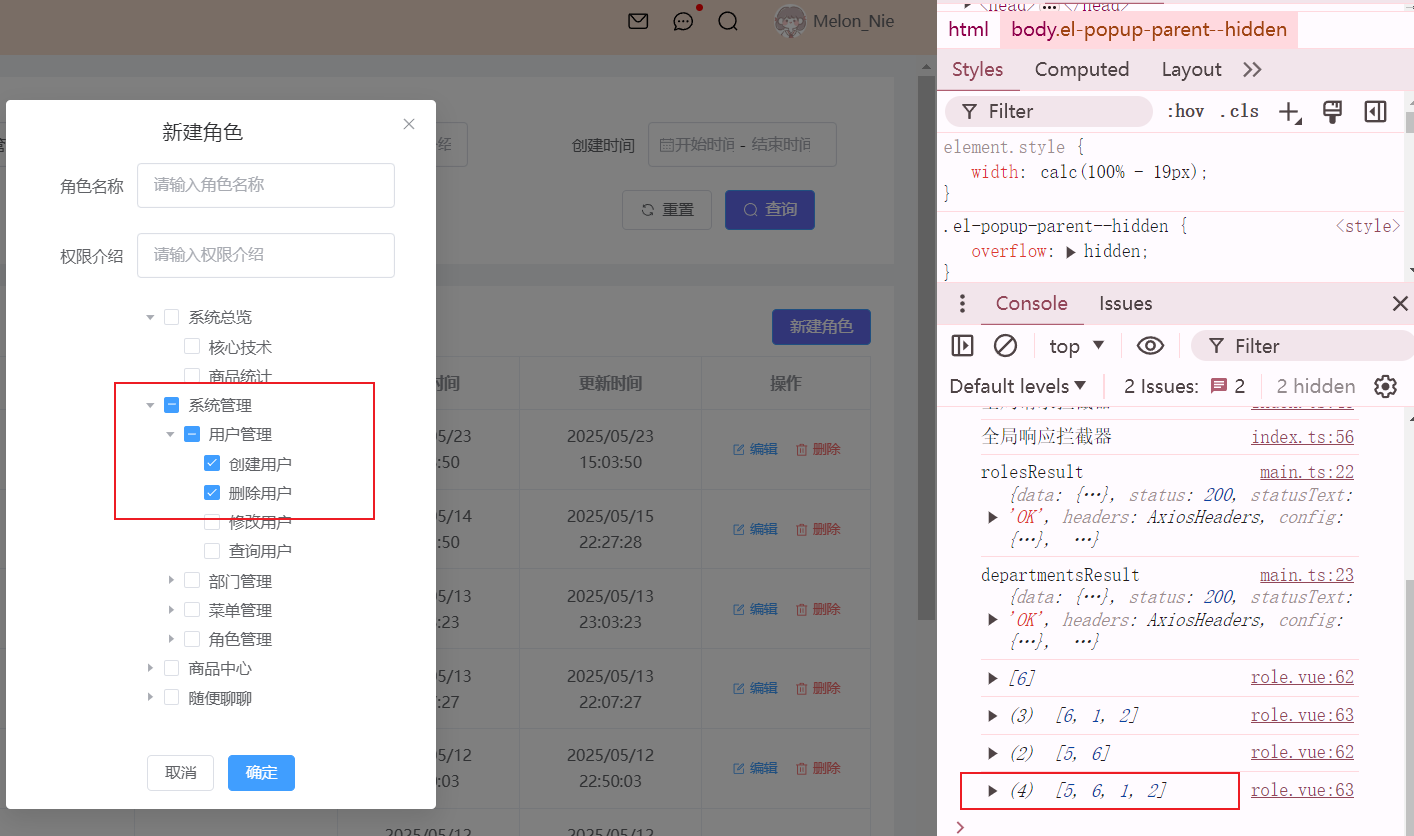Screen dimensions: 1414x836
Task: Collapse the 系统总览 tree node
Action: [150, 317]
